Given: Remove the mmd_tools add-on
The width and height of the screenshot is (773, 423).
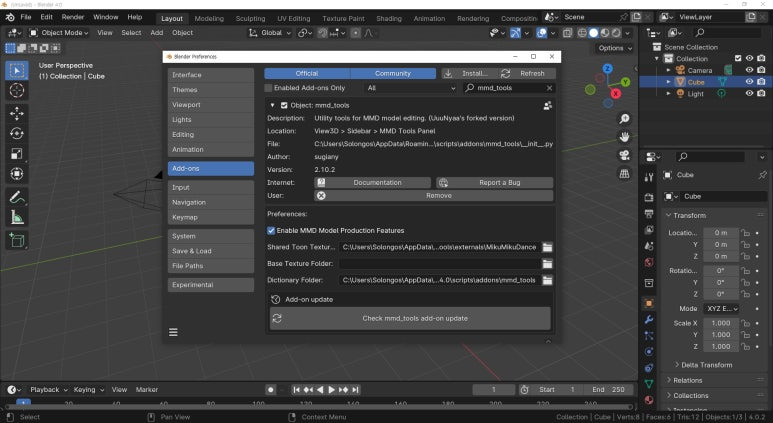Looking at the screenshot, I should coord(434,195).
